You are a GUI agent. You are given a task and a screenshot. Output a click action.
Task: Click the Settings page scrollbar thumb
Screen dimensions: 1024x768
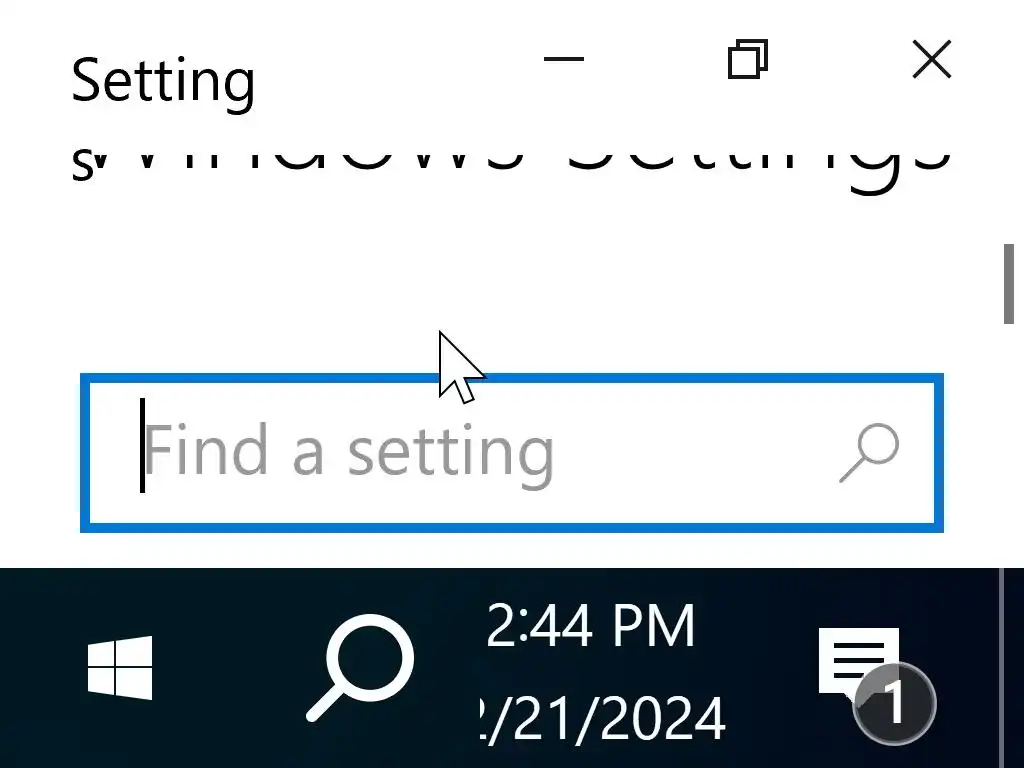[x=1008, y=283]
